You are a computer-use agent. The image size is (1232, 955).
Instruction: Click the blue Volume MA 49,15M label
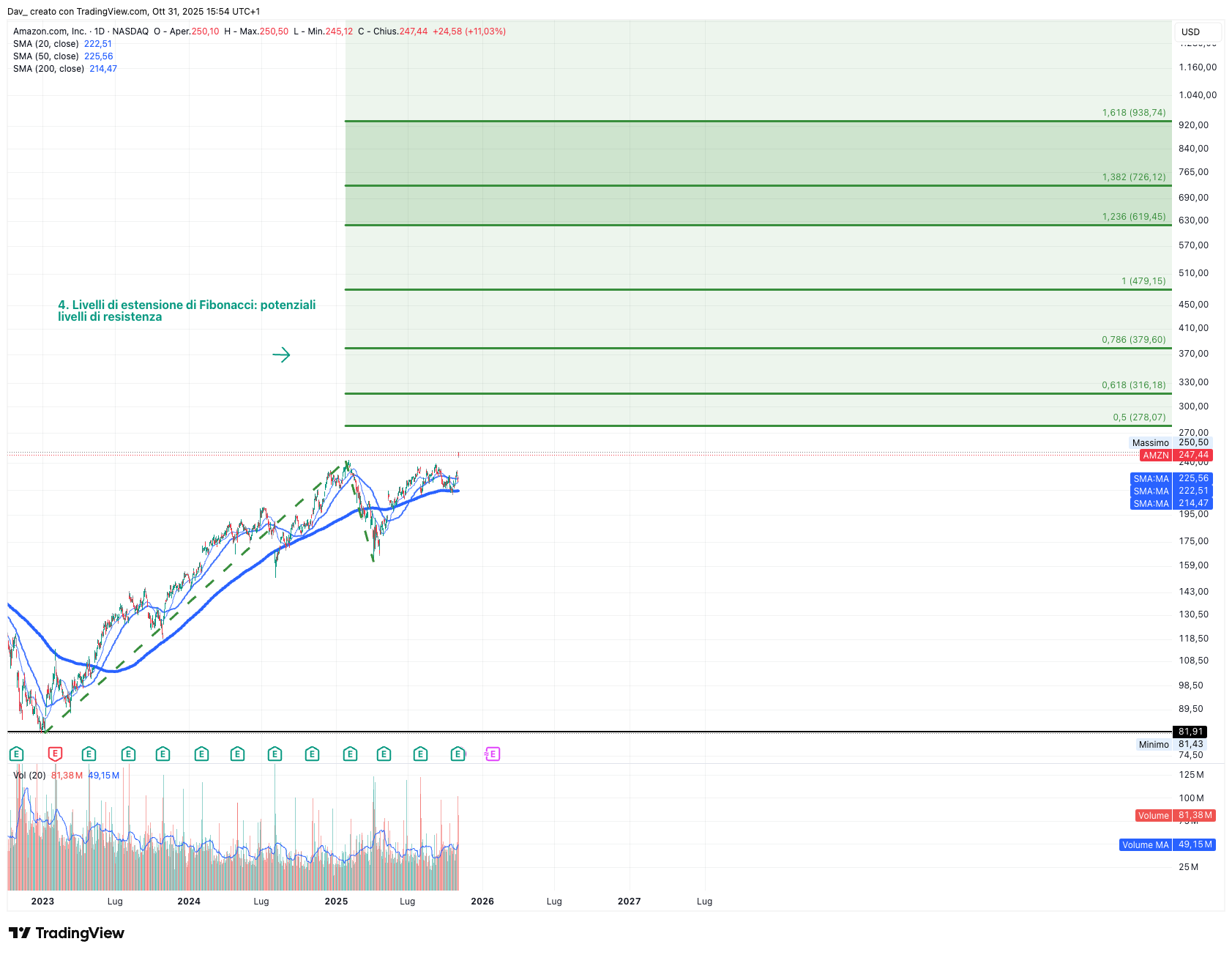(x=1168, y=844)
